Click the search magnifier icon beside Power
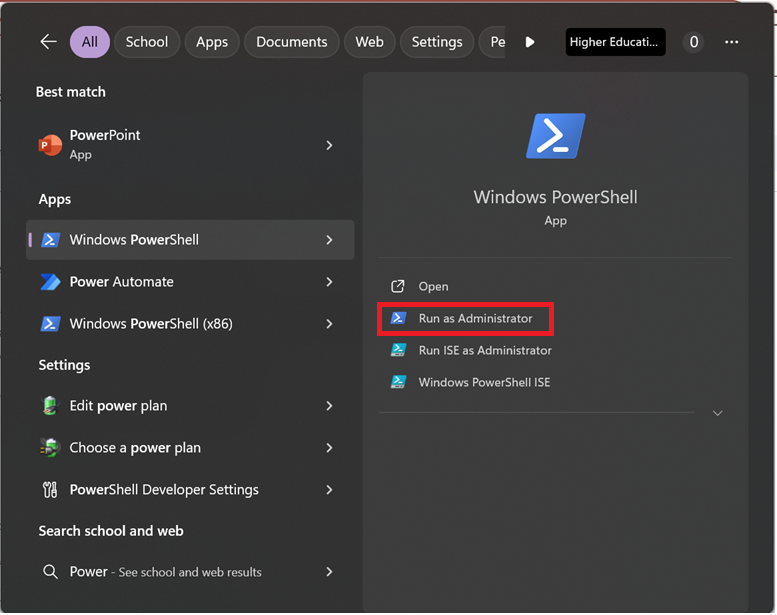The height and width of the screenshot is (615, 777). coord(50,572)
